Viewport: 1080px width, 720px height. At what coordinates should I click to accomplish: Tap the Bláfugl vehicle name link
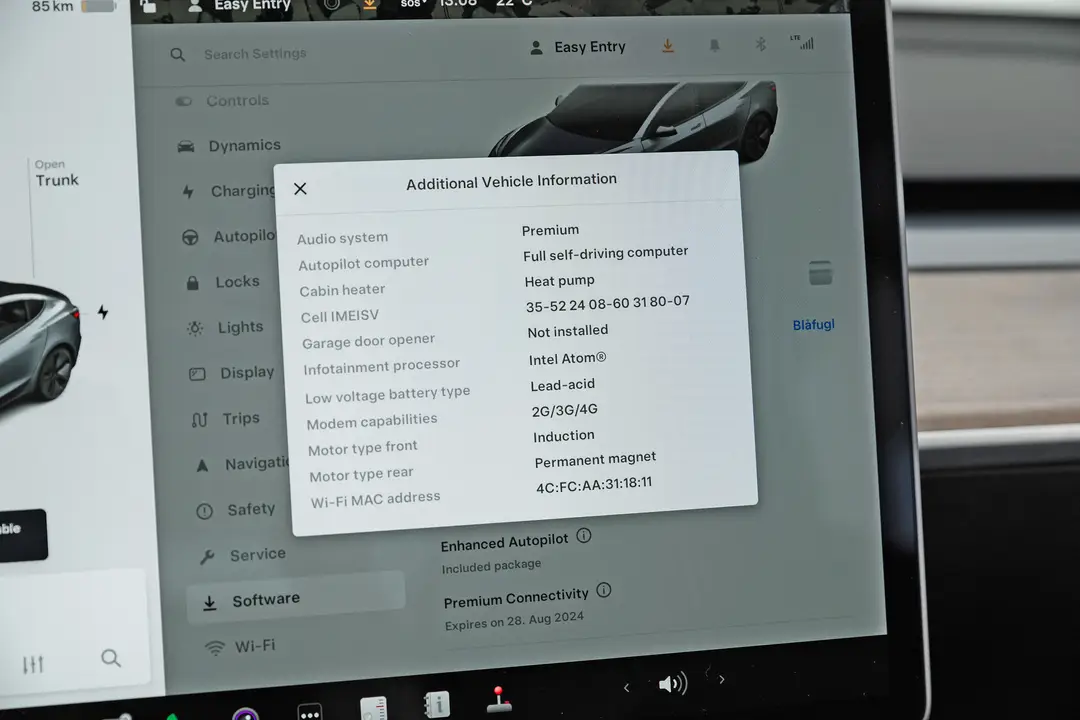(x=813, y=325)
